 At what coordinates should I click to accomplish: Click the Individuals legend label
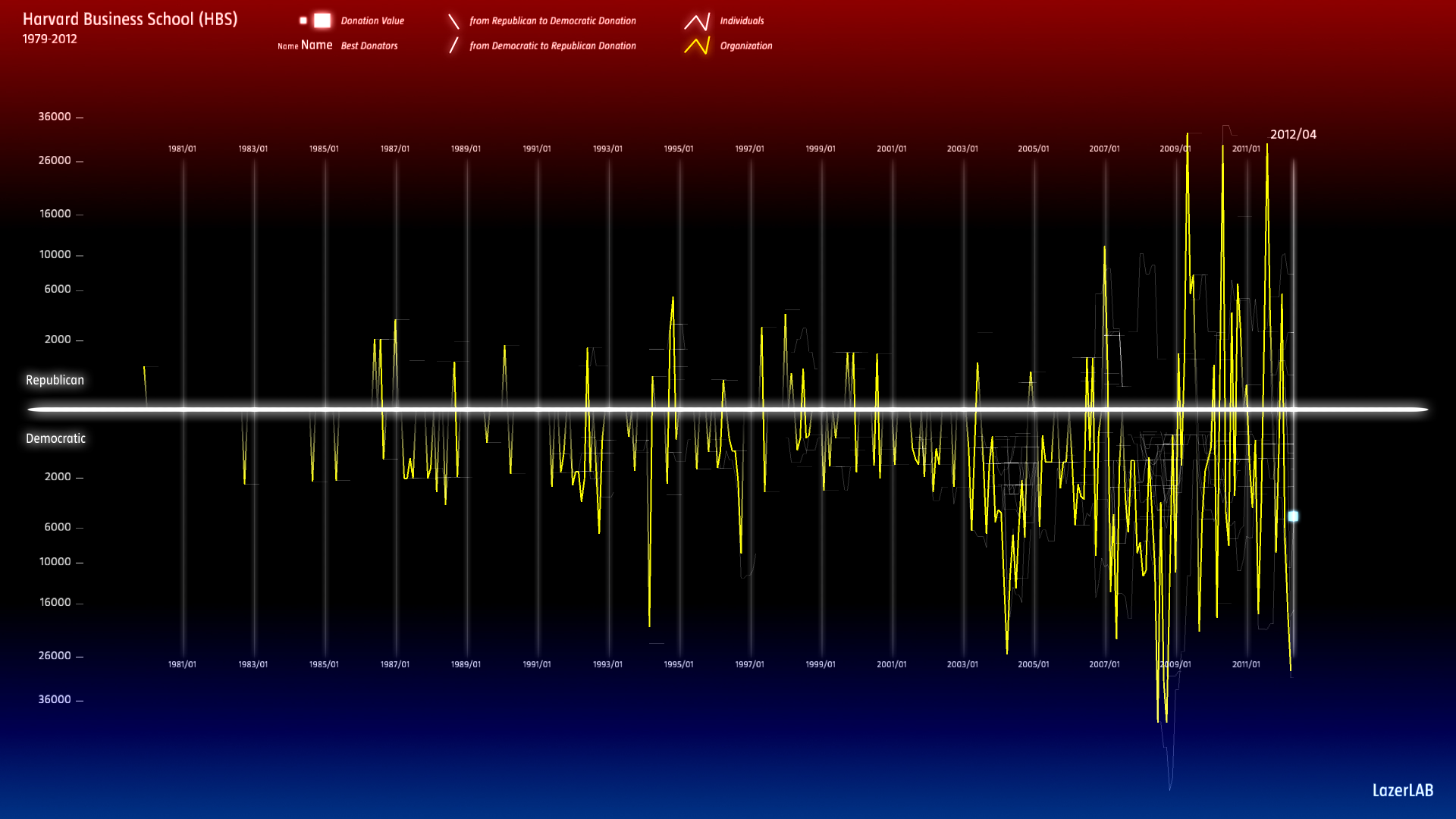(742, 21)
